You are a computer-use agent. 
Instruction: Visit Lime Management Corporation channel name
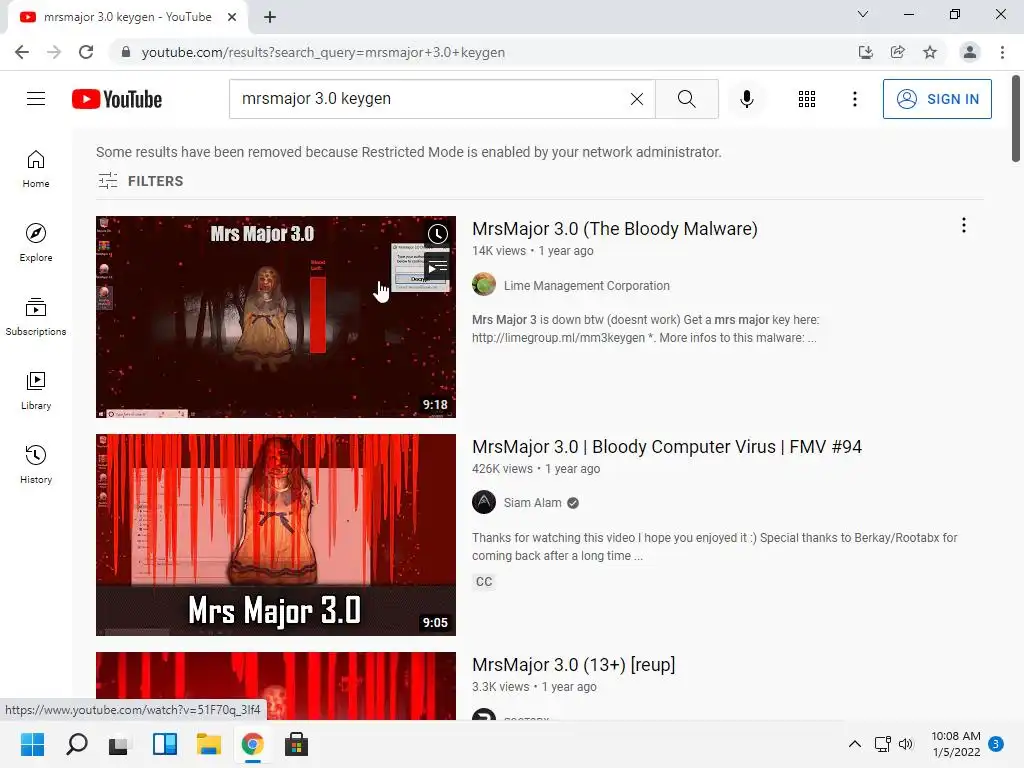coord(586,285)
